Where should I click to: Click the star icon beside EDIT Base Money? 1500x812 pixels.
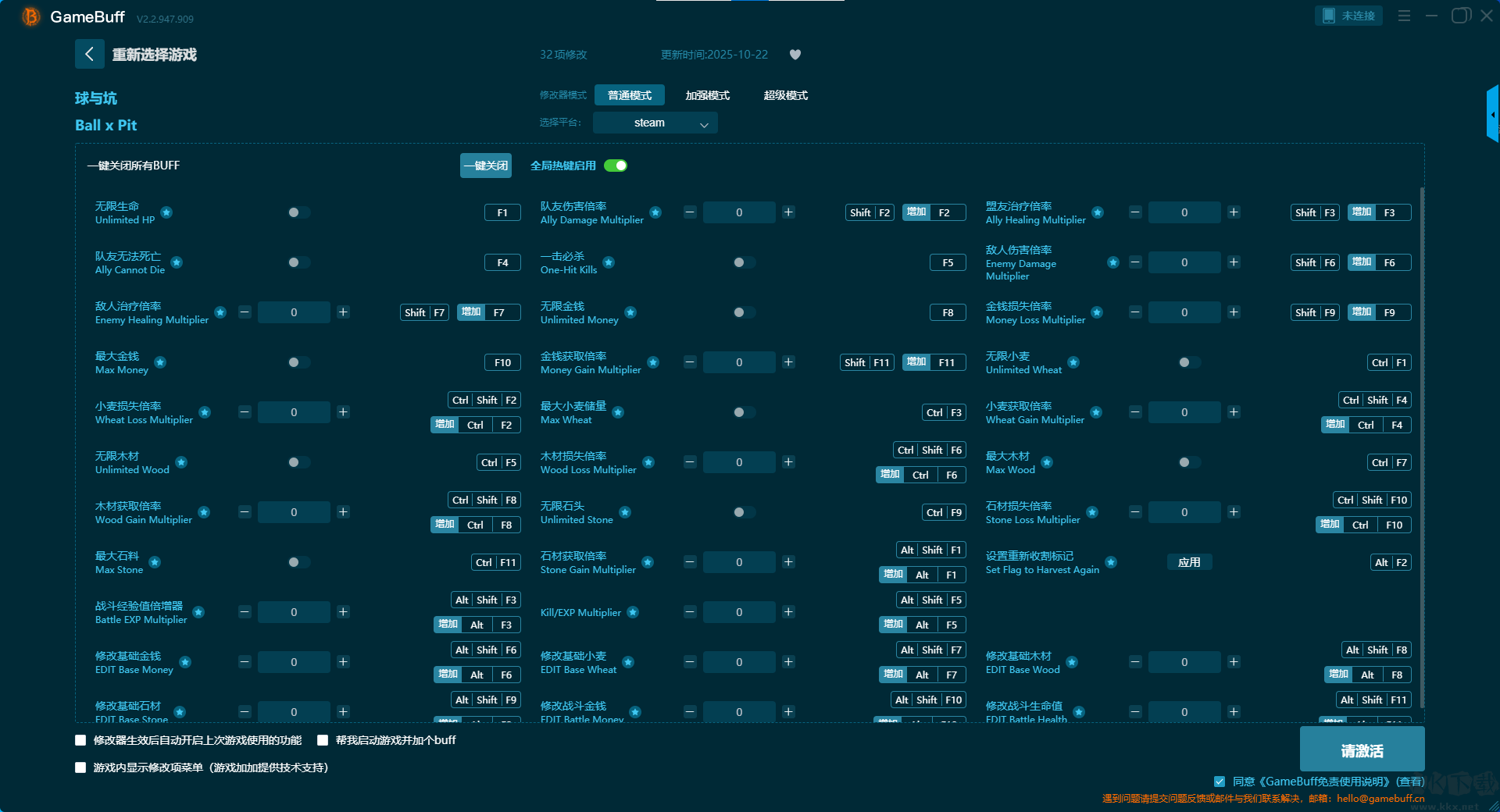tap(185, 662)
